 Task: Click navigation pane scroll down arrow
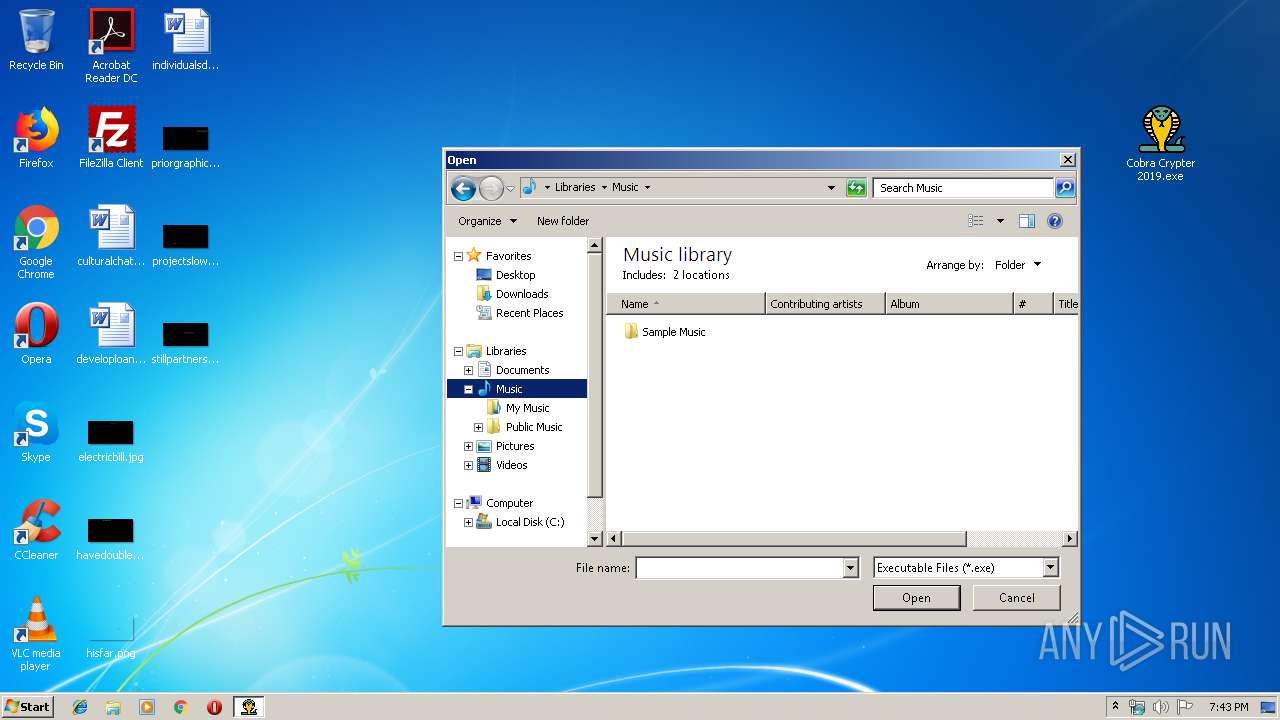tap(595, 539)
